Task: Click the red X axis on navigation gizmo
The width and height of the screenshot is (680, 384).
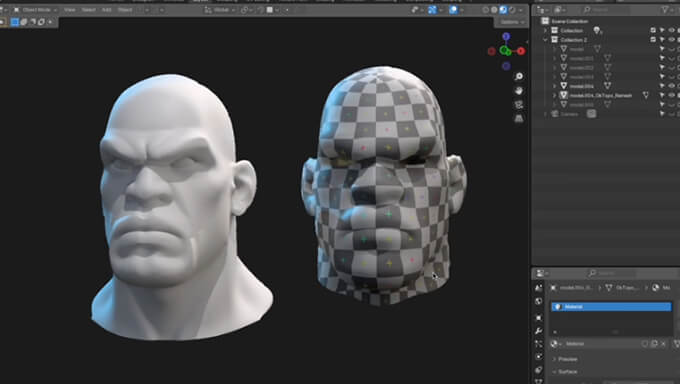Action: [521, 51]
